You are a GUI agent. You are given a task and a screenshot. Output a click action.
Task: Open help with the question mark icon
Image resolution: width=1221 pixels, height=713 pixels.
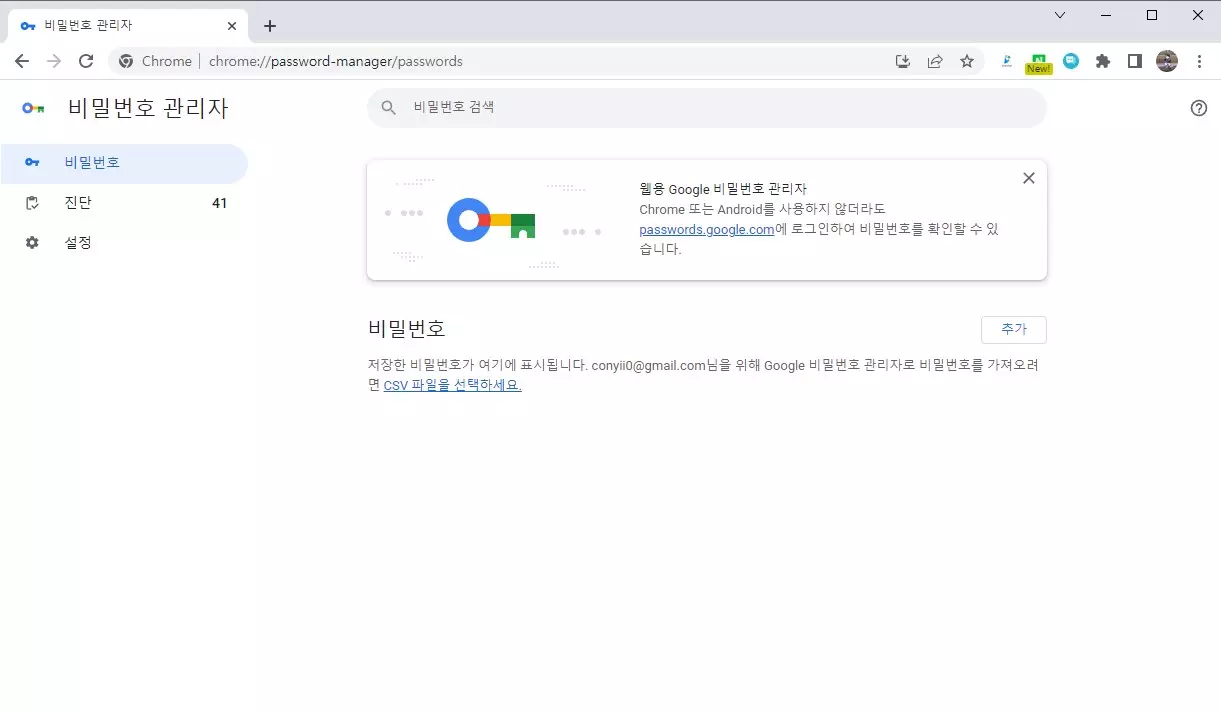pyautogui.click(x=1199, y=108)
